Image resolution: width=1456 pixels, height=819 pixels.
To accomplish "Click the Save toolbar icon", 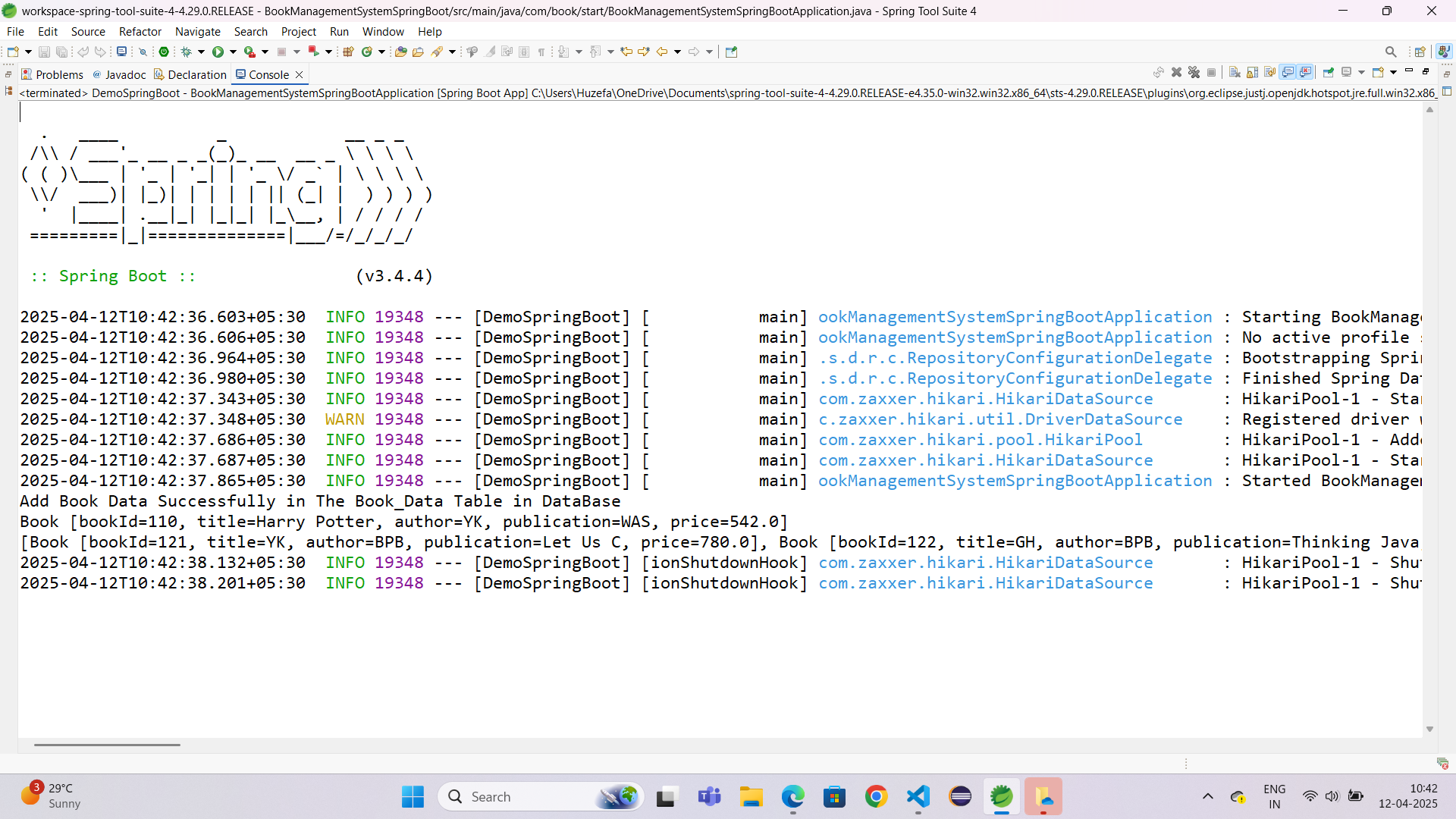I will [x=44, y=52].
